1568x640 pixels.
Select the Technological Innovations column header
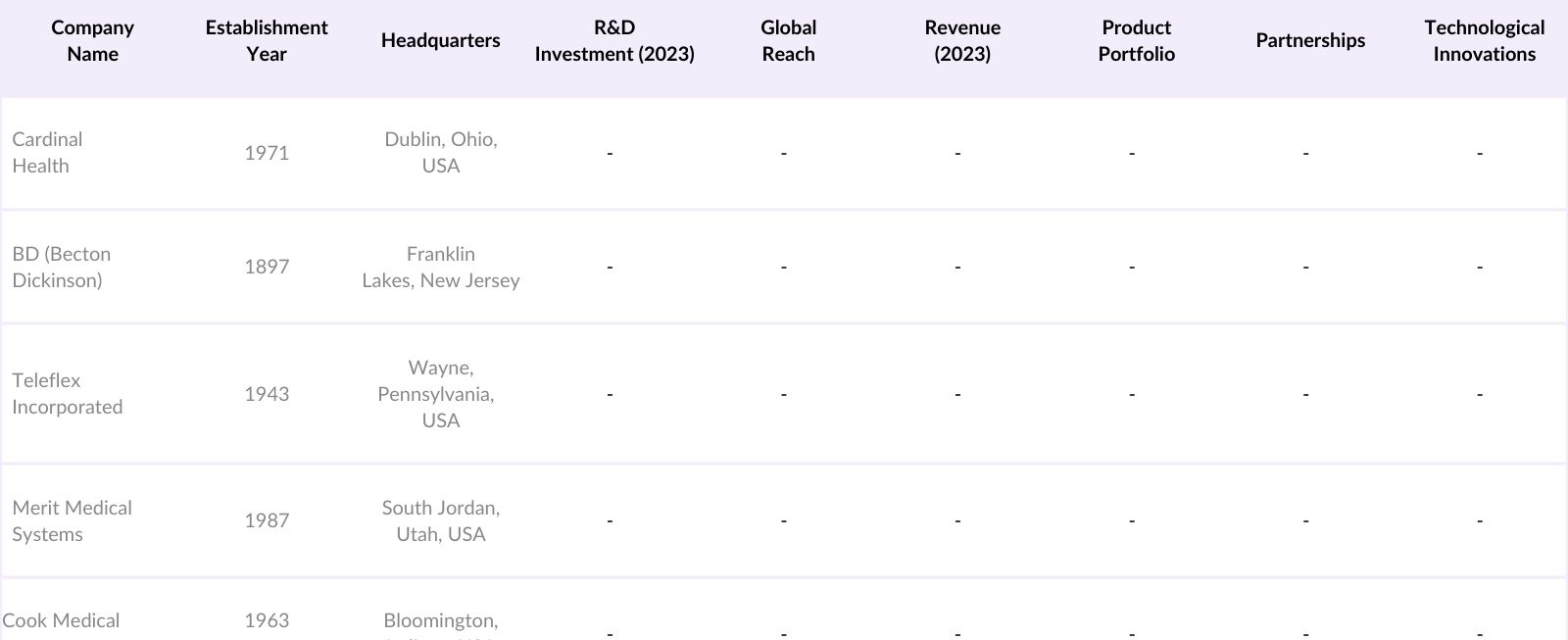[1484, 41]
